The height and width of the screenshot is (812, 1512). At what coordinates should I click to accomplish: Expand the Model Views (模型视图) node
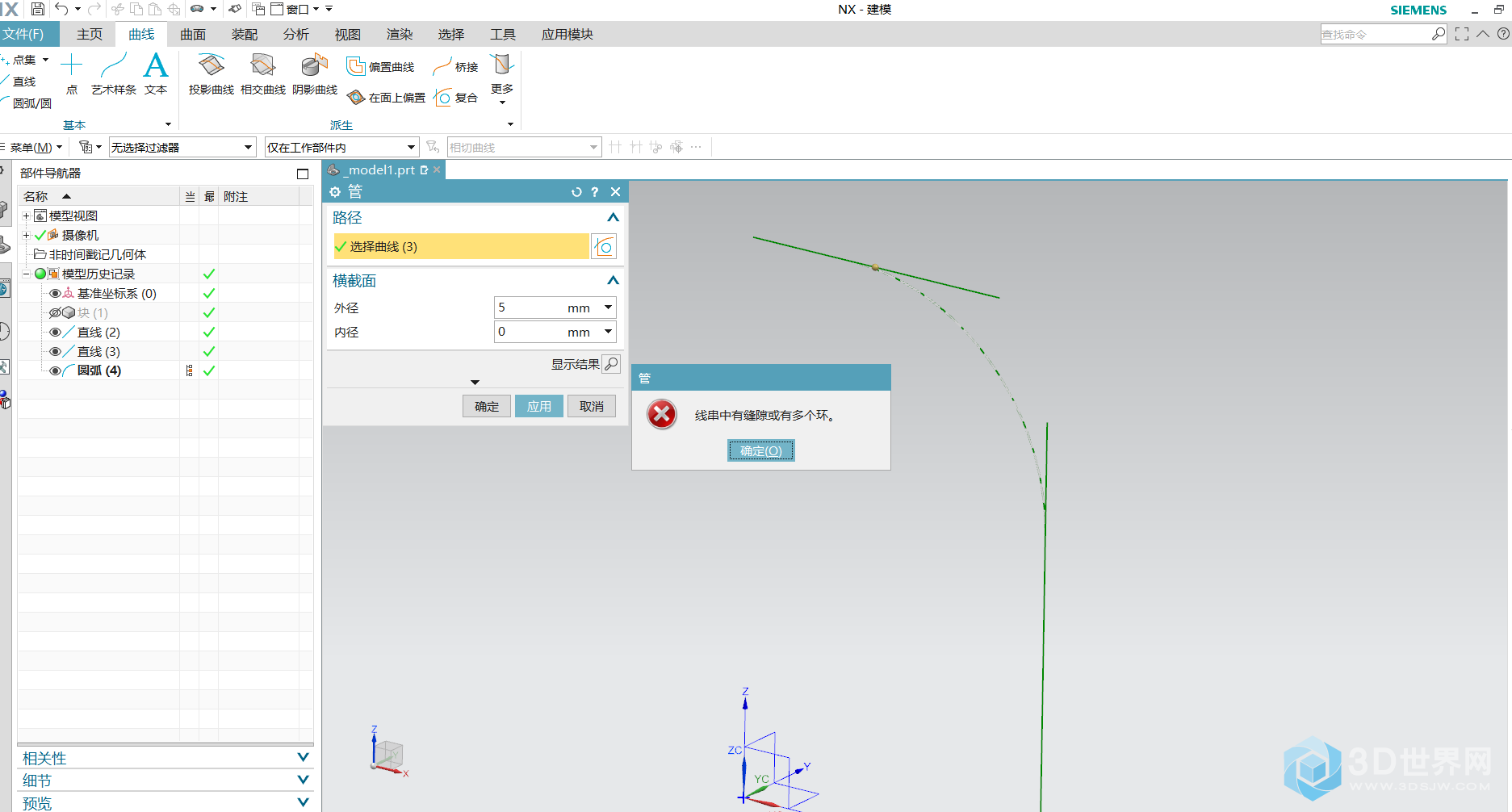(x=26, y=216)
